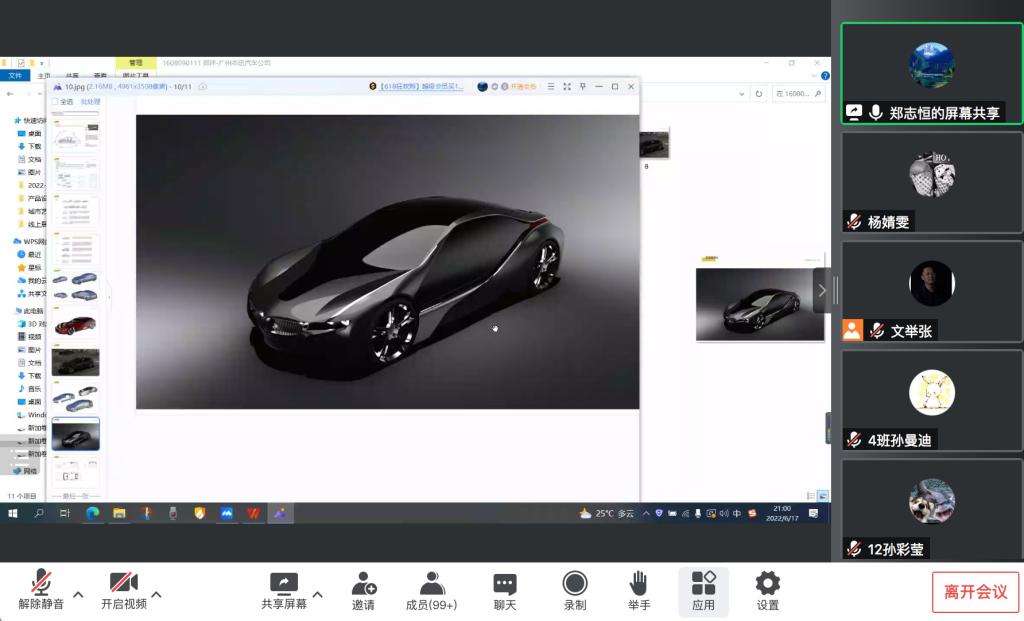
Task: Select 图片 under quick access
Action: tap(30, 172)
